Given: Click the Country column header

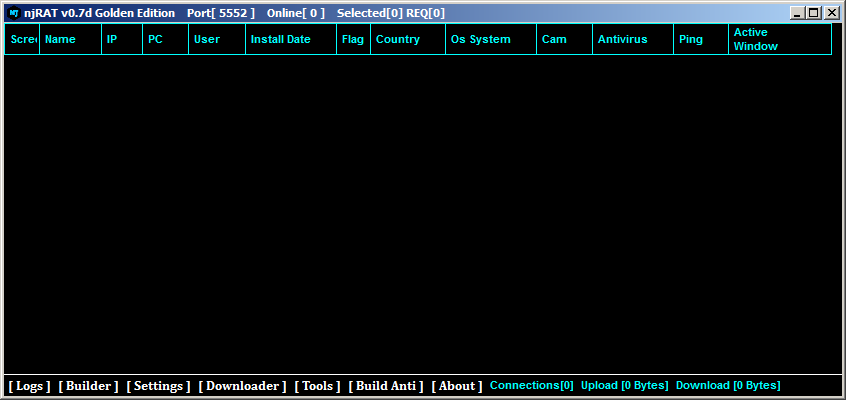Looking at the screenshot, I should (408, 39).
